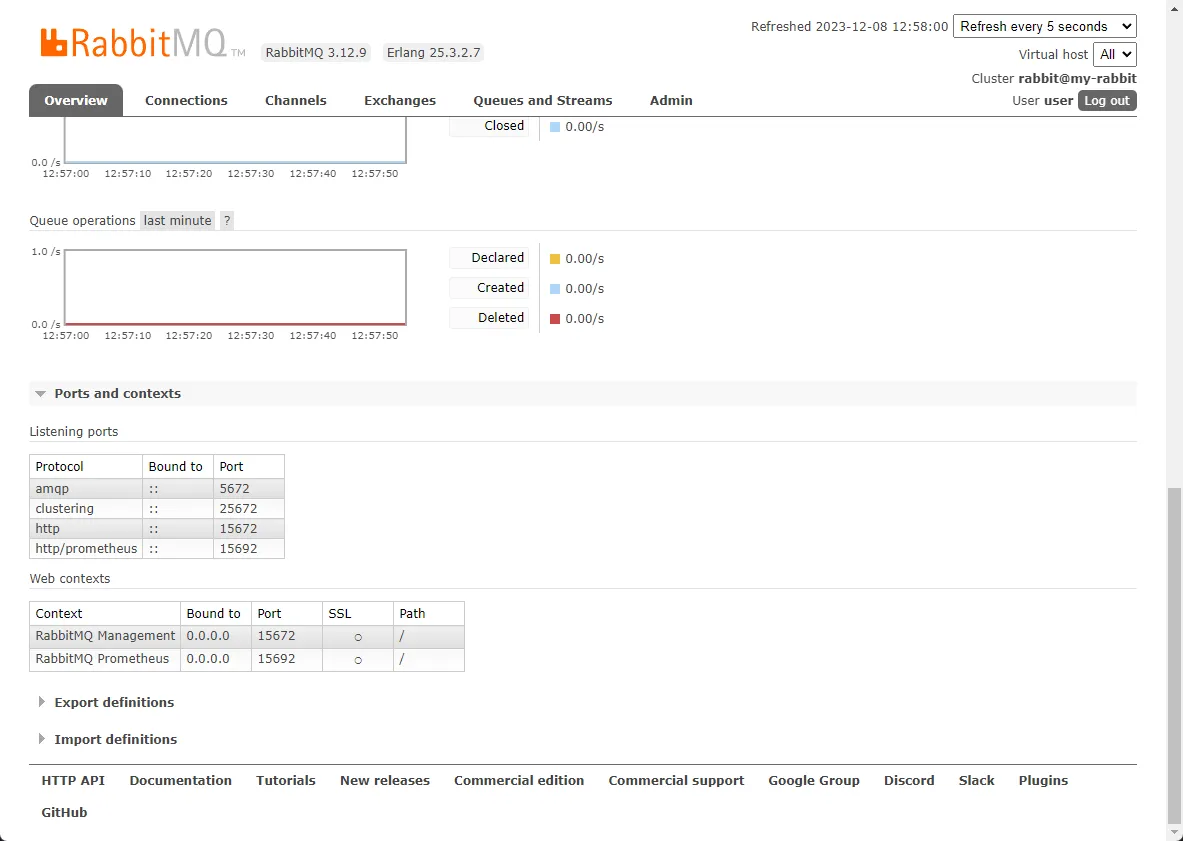
Task: Click the red Deleted legend swatch
Action: point(555,319)
